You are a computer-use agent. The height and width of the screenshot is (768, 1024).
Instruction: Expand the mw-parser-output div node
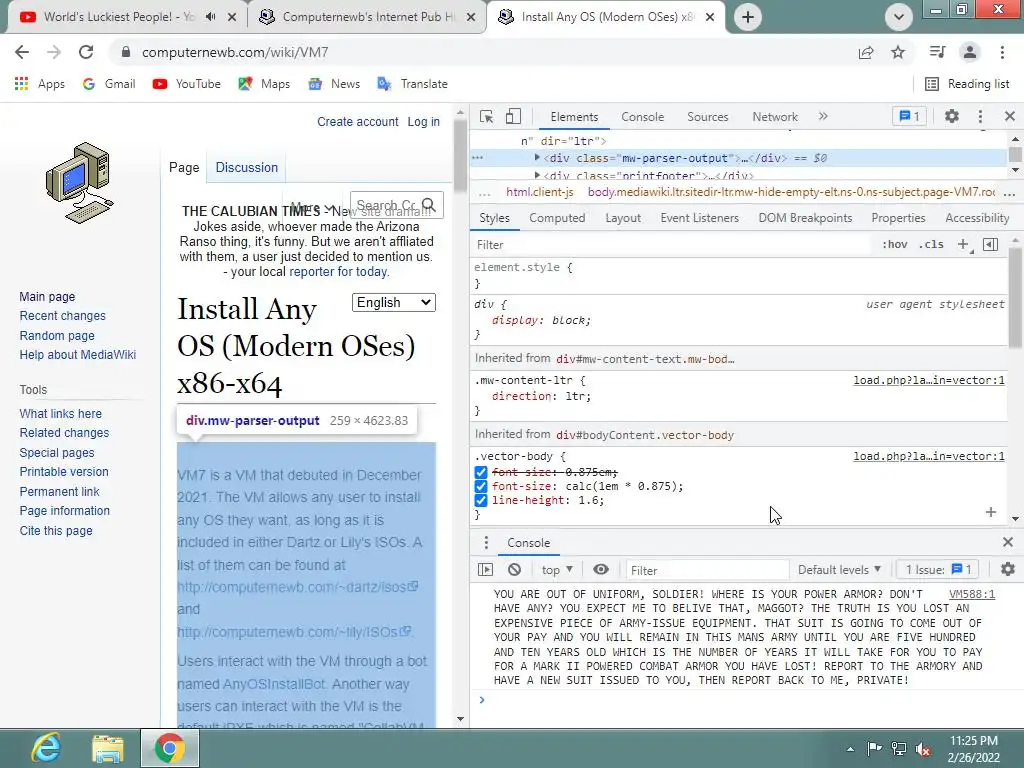[x=537, y=157]
